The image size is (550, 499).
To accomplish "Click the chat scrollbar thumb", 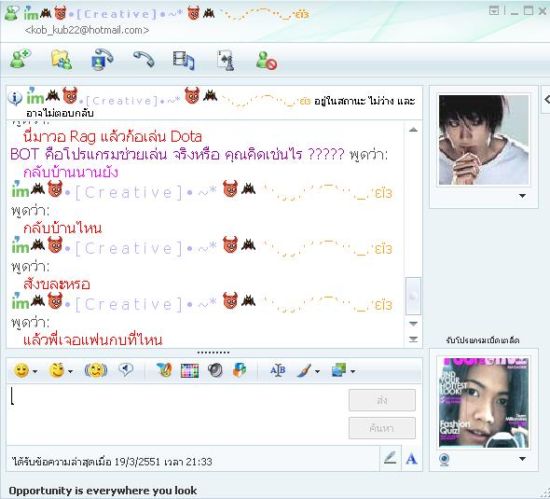I will (x=413, y=296).
